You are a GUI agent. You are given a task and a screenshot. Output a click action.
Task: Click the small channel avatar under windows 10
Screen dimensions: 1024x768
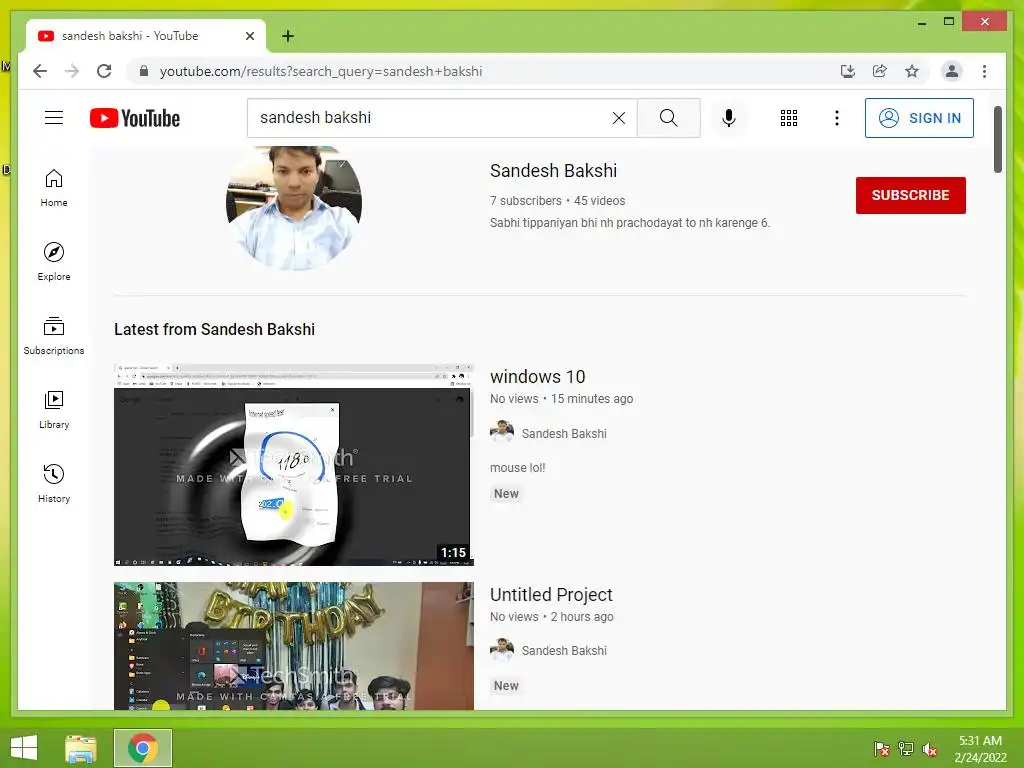click(502, 432)
